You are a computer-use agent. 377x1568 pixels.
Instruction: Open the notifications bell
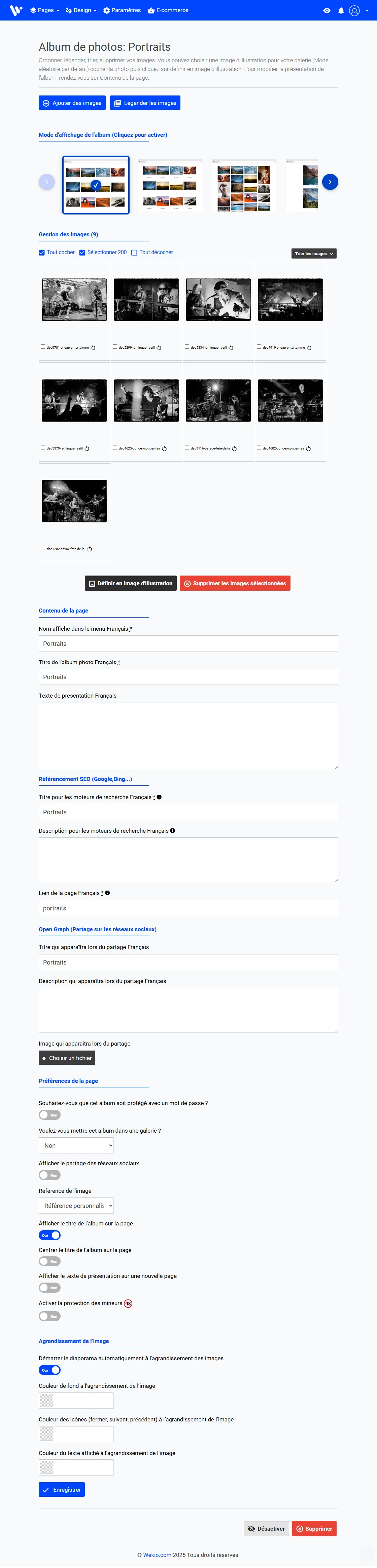[x=341, y=10]
